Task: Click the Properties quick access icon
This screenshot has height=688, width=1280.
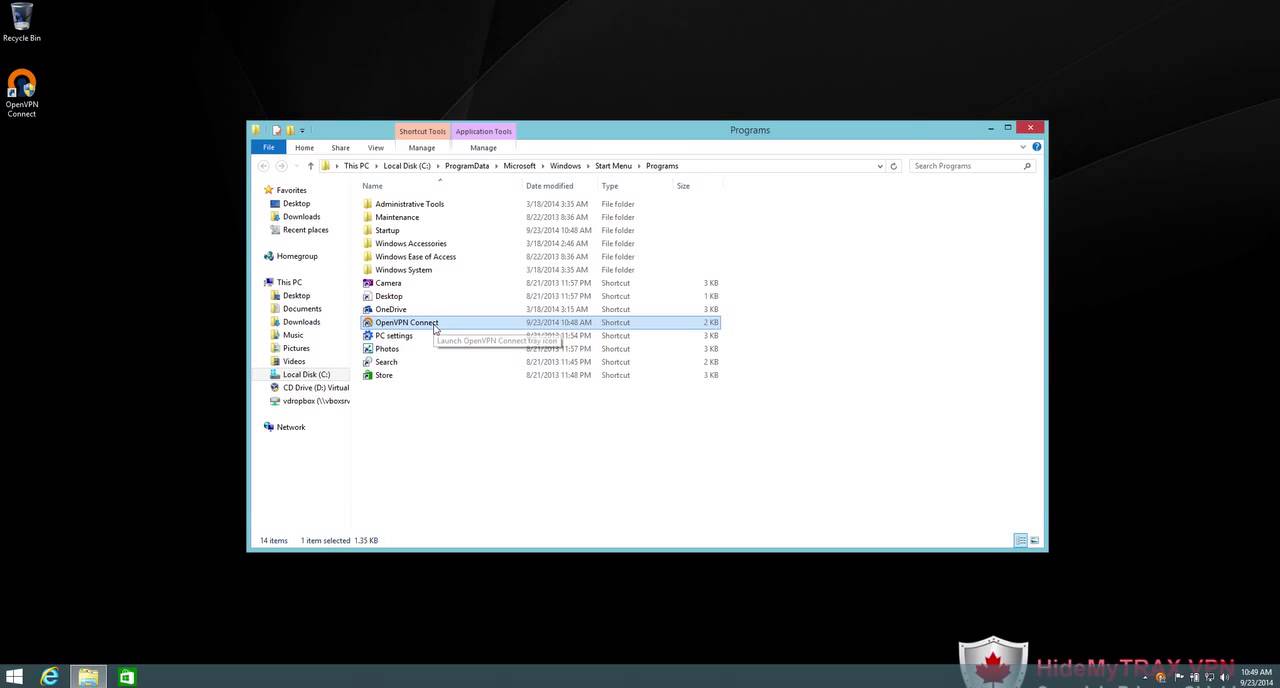Action: pos(277,130)
